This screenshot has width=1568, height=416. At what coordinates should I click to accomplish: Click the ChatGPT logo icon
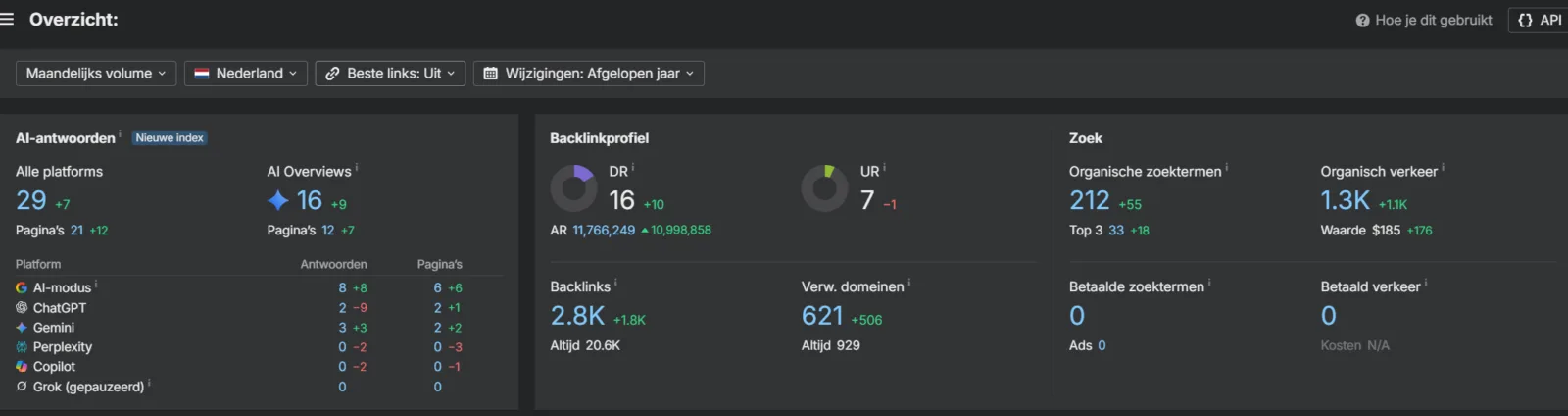[x=22, y=308]
